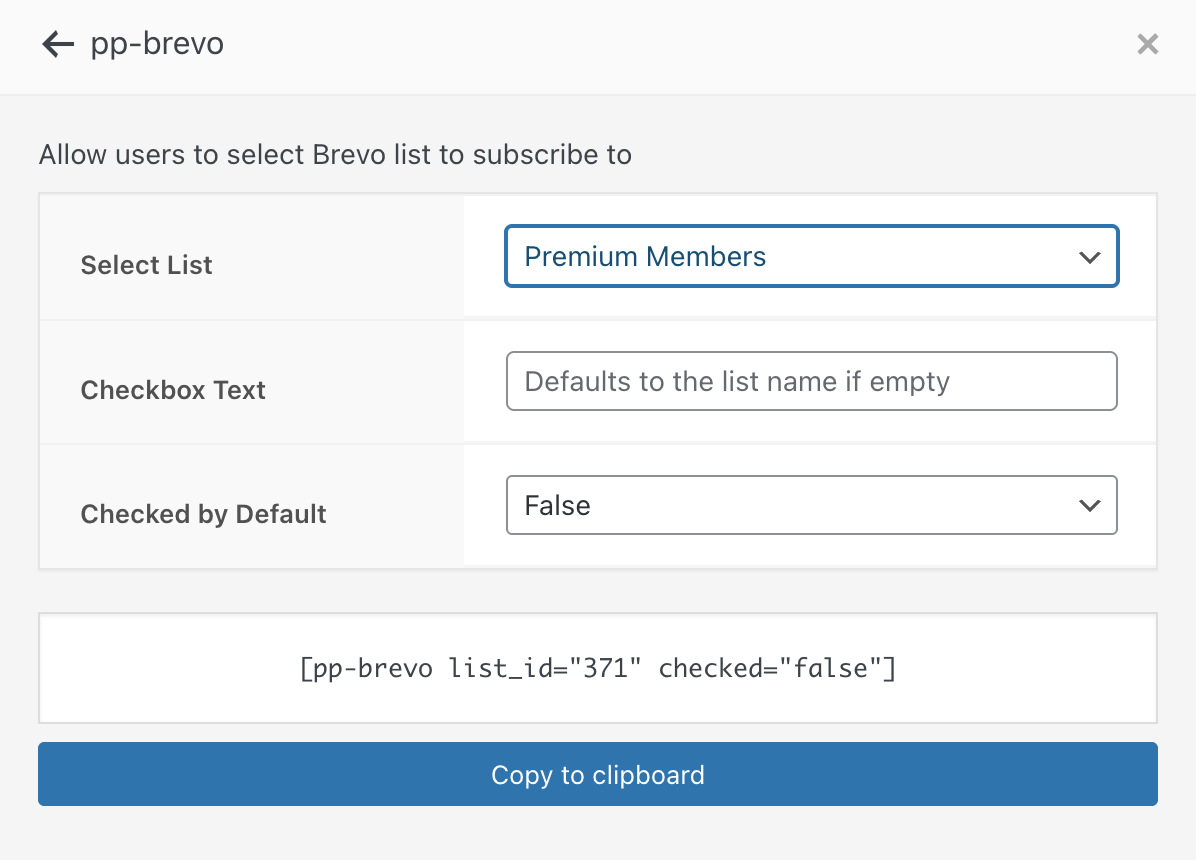The width and height of the screenshot is (1196, 860).
Task: Click the 'Defaults to the list name' placeholder
Action: 736,381
